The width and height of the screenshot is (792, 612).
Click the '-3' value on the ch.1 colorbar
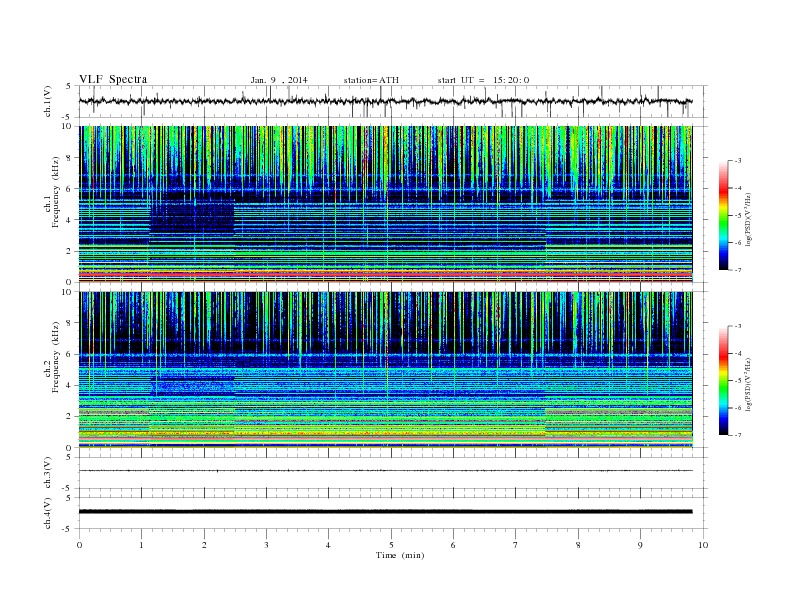(x=737, y=161)
